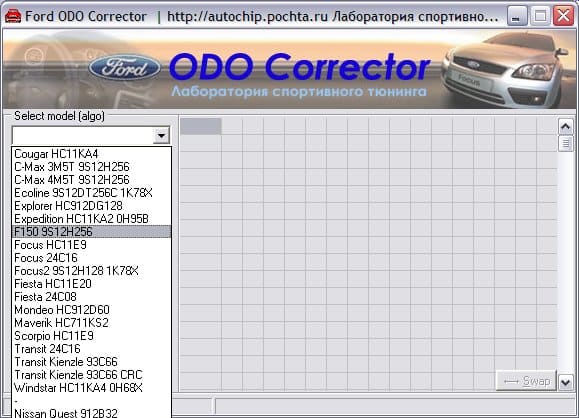Image resolution: width=579 pixels, height=418 pixels.
Task: Close the Ford ODO Corrector window
Action: pyautogui.click(x=563, y=16)
